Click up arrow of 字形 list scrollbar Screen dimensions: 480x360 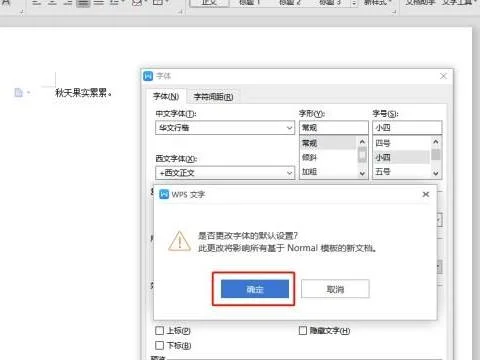point(362,142)
